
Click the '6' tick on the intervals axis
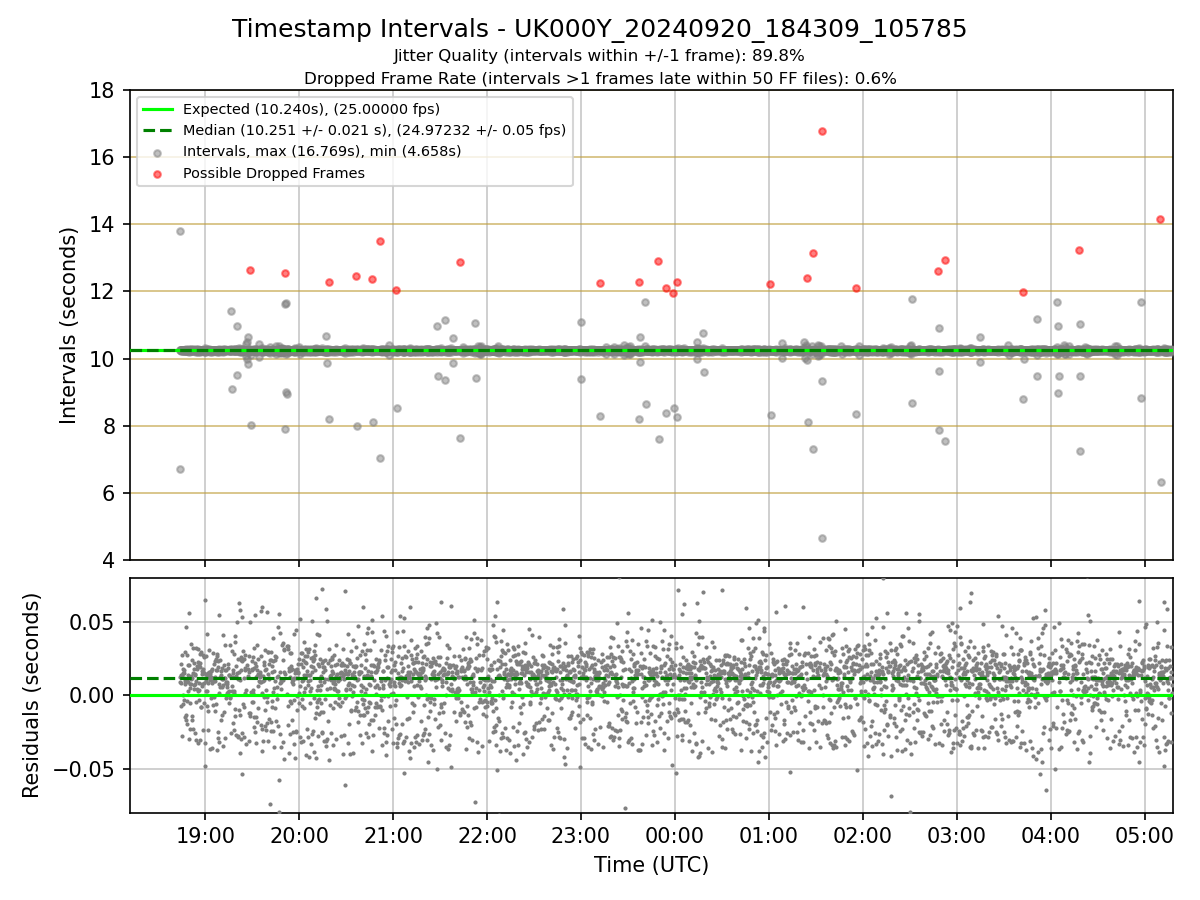coord(107,493)
